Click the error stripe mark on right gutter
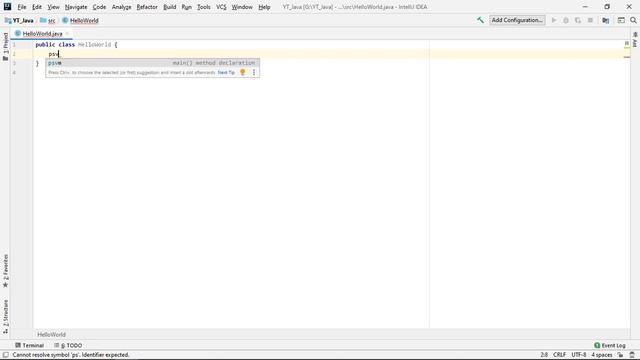 click(x=627, y=57)
